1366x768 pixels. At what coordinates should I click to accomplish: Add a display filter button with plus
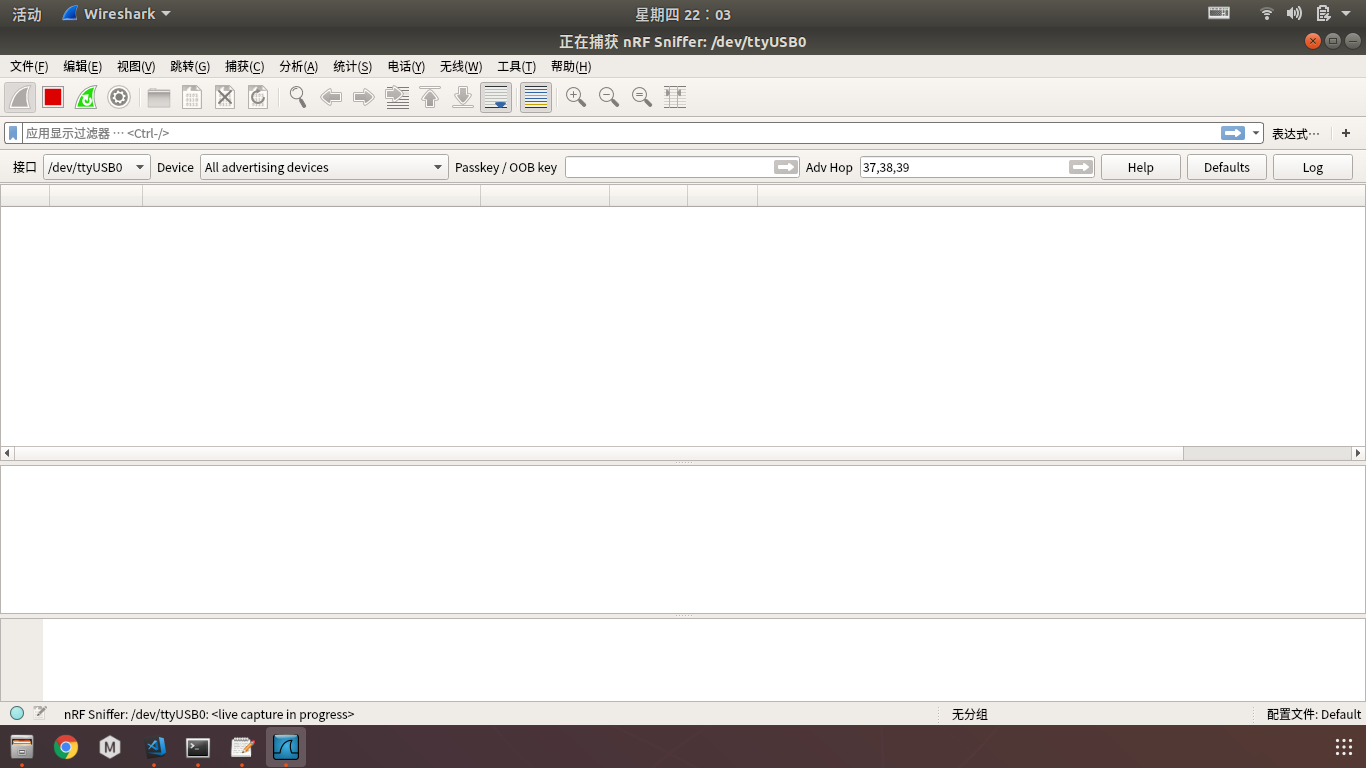click(x=1346, y=133)
